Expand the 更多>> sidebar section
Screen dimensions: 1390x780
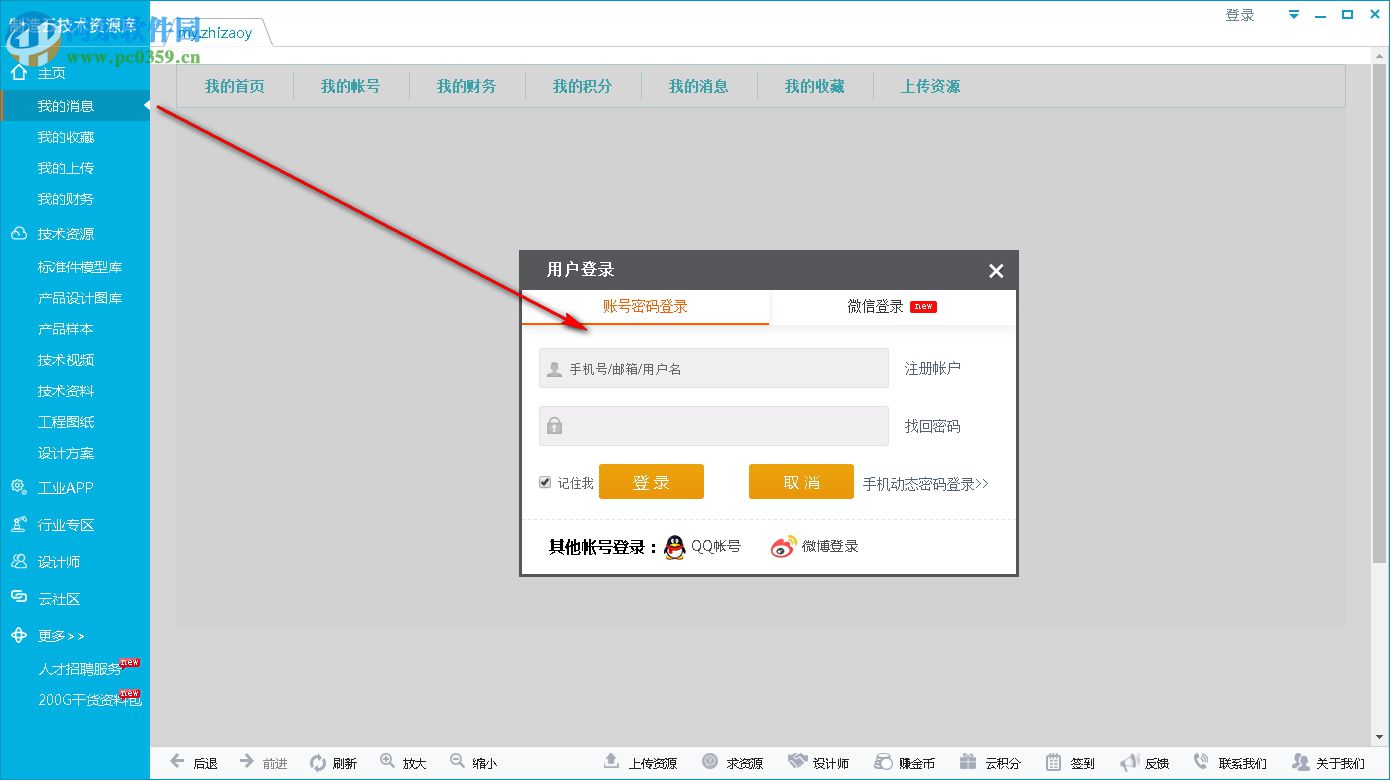[x=61, y=636]
